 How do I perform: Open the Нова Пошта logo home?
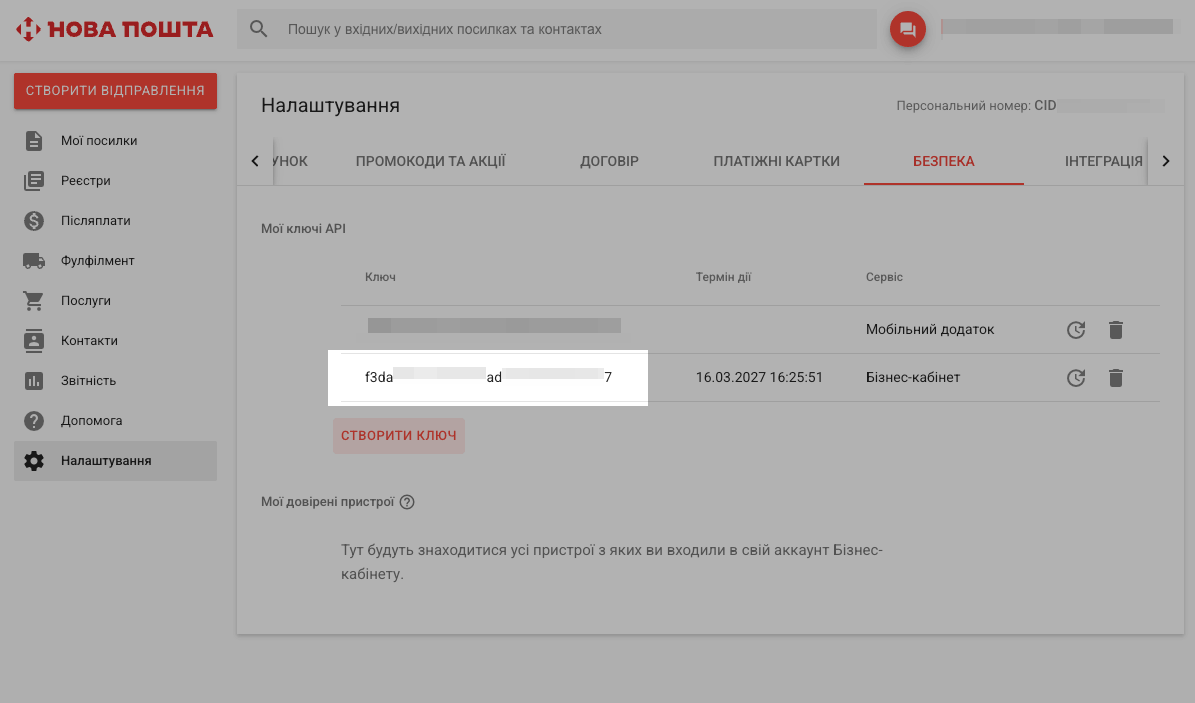click(x=114, y=29)
